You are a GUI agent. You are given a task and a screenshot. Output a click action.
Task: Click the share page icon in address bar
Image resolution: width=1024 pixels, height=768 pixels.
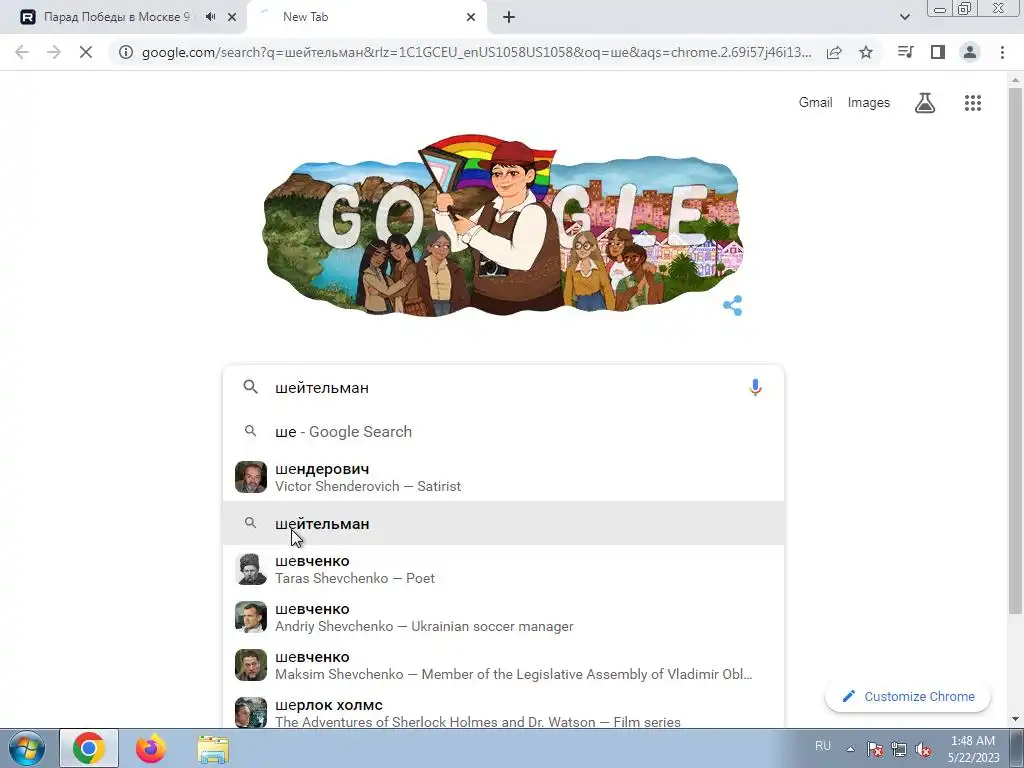834,52
